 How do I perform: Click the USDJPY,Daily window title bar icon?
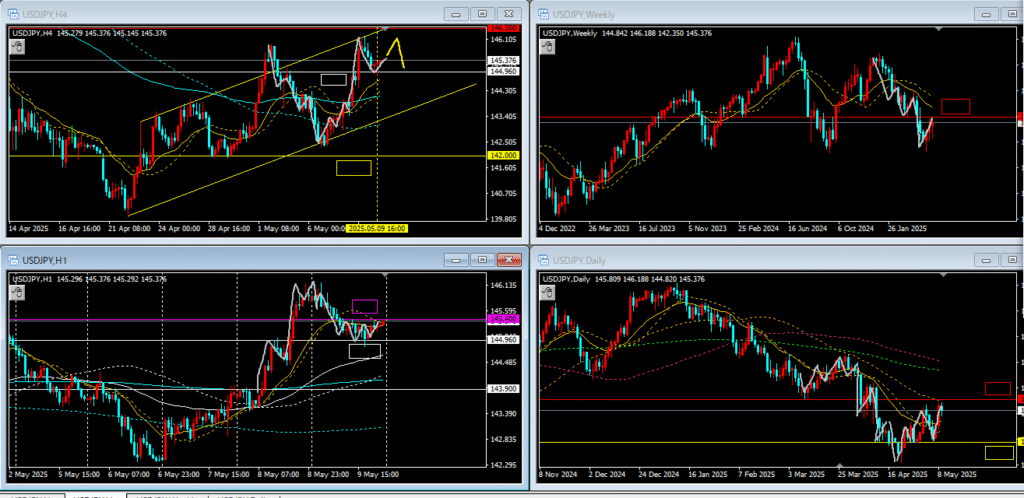(543, 260)
